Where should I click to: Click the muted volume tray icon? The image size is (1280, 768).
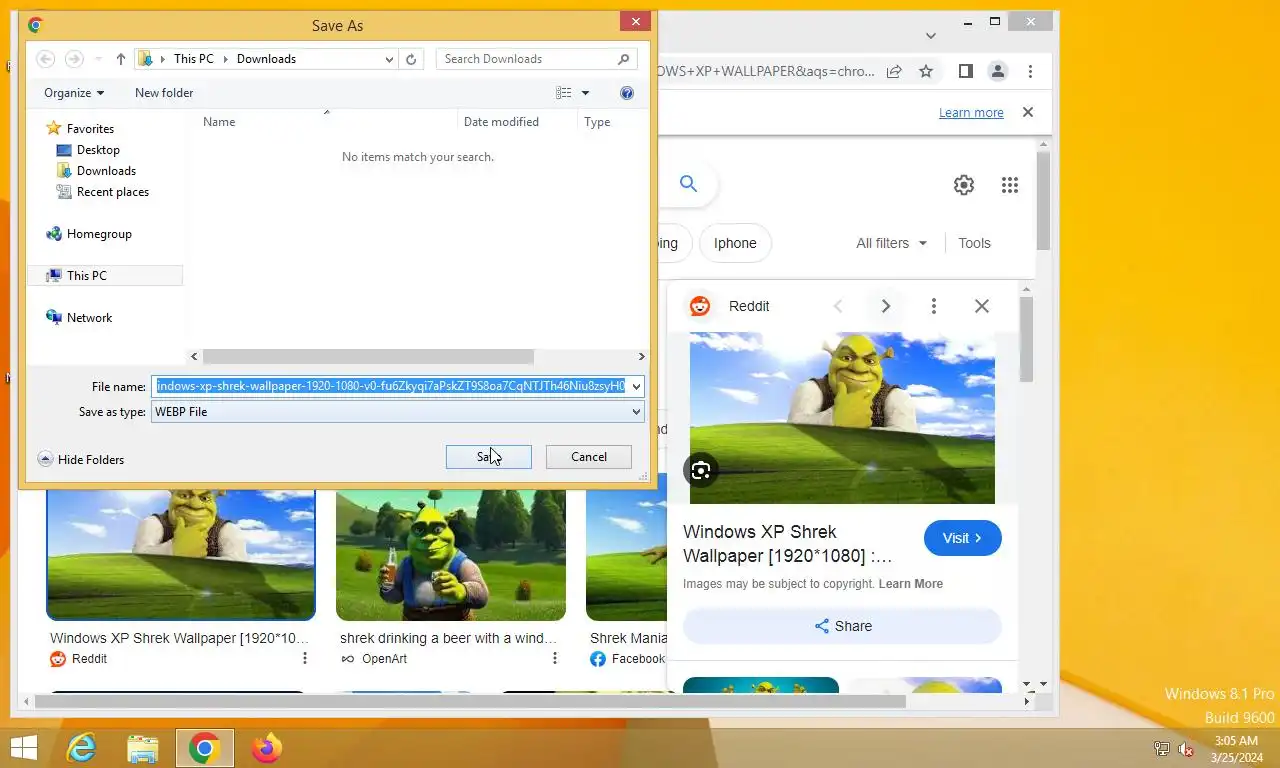(x=1186, y=749)
